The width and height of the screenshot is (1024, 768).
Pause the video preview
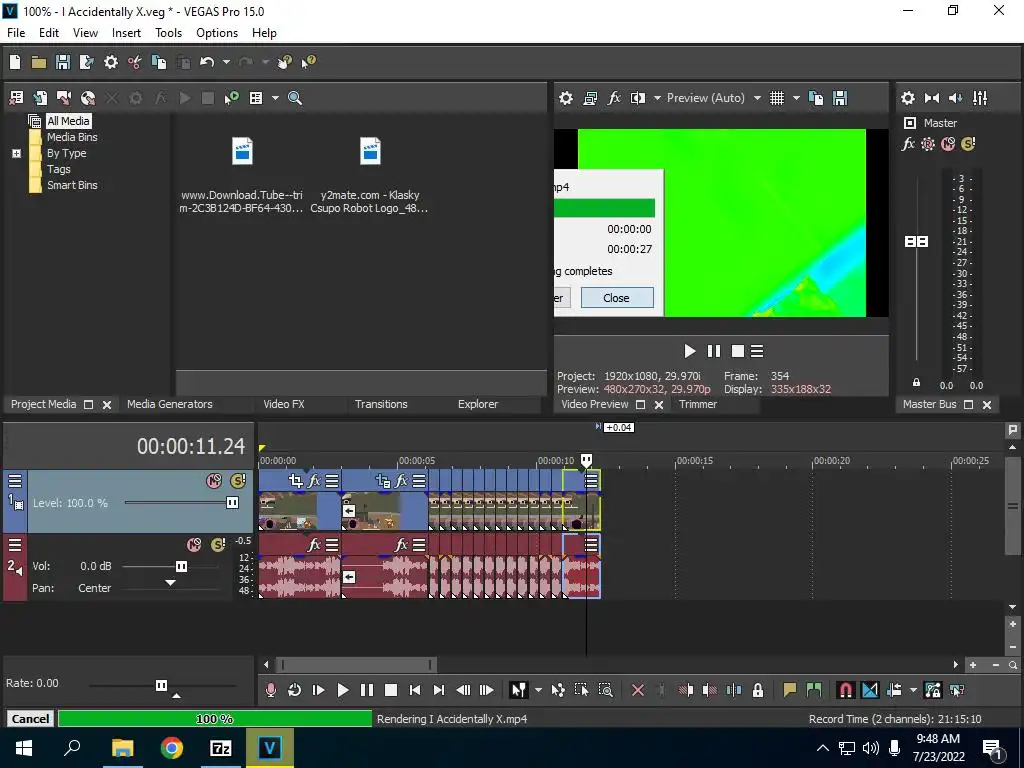pos(714,351)
